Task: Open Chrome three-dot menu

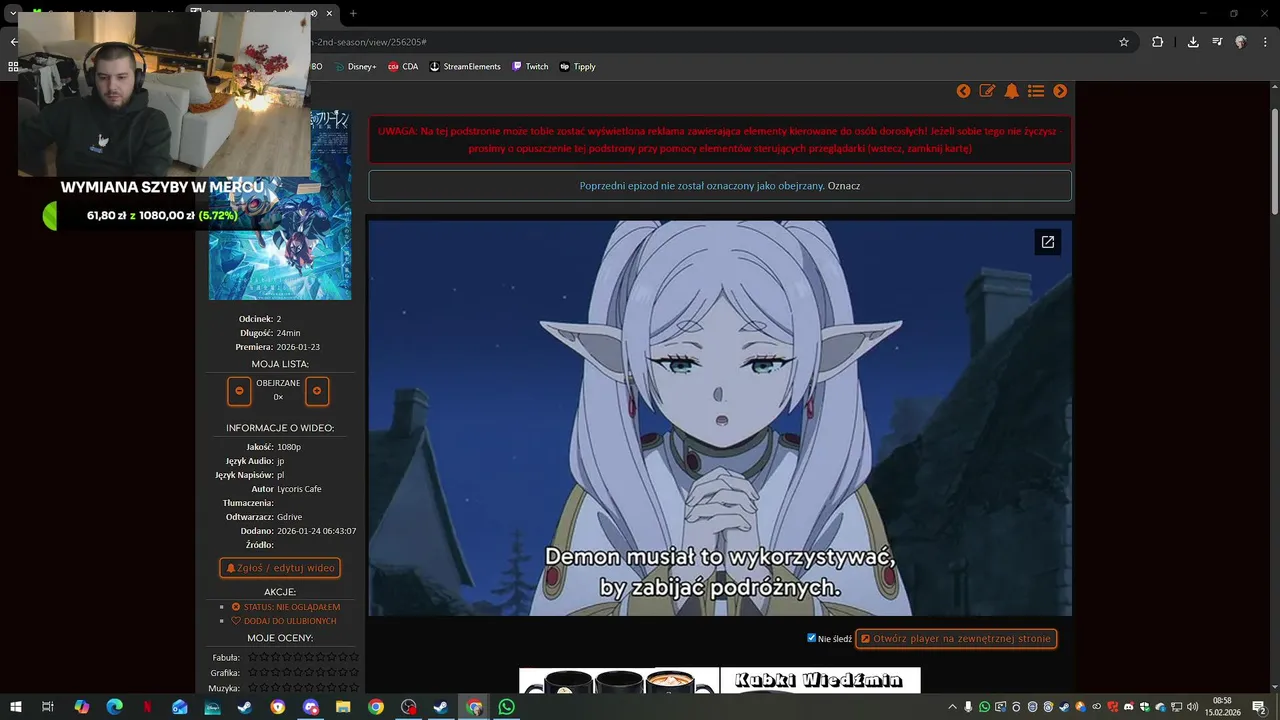Action: [1265, 42]
